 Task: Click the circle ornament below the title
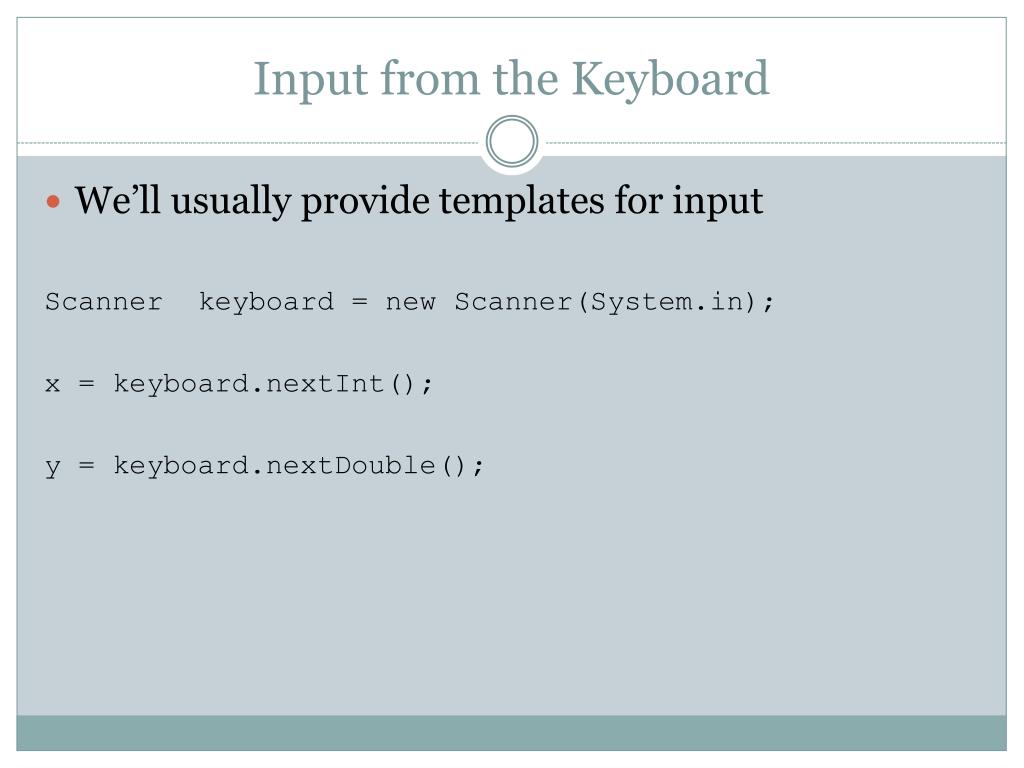(512, 141)
